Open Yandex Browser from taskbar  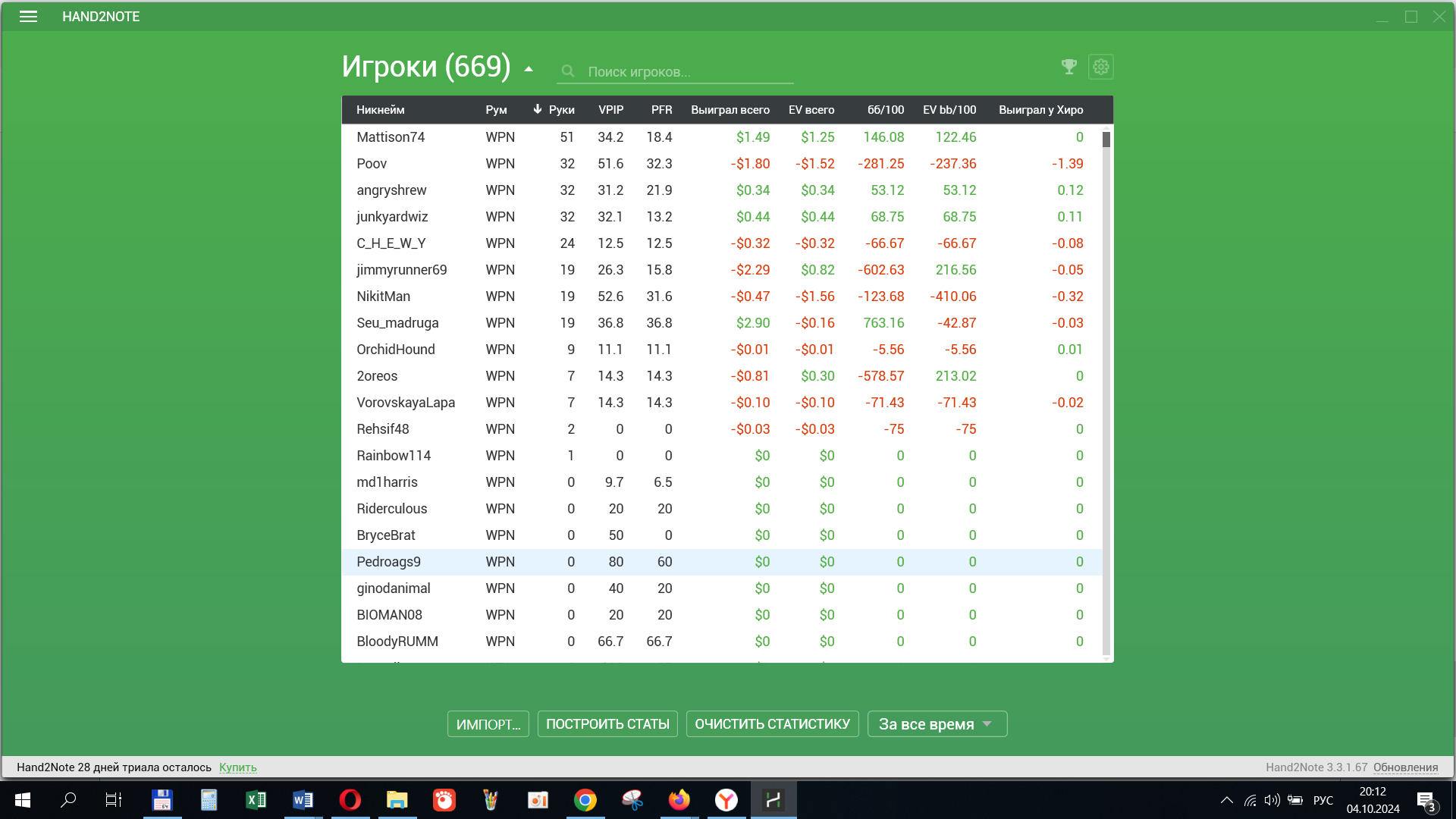click(x=726, y=800)
